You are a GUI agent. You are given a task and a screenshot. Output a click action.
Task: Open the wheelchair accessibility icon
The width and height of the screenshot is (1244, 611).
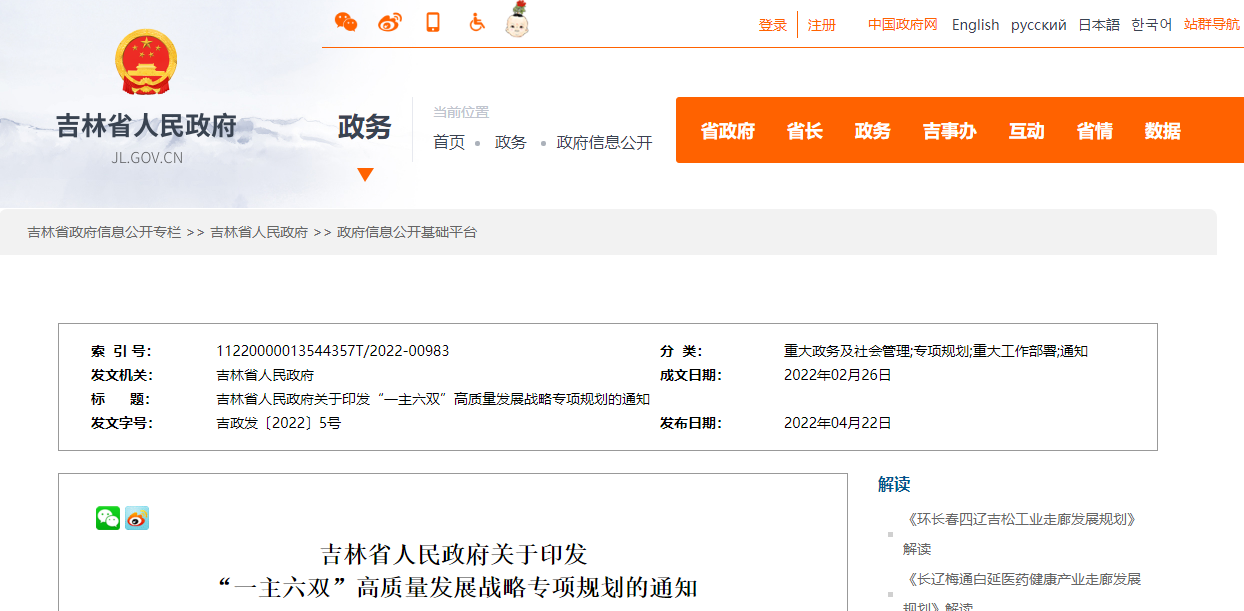pyautogui.click(x=477, y=22)
